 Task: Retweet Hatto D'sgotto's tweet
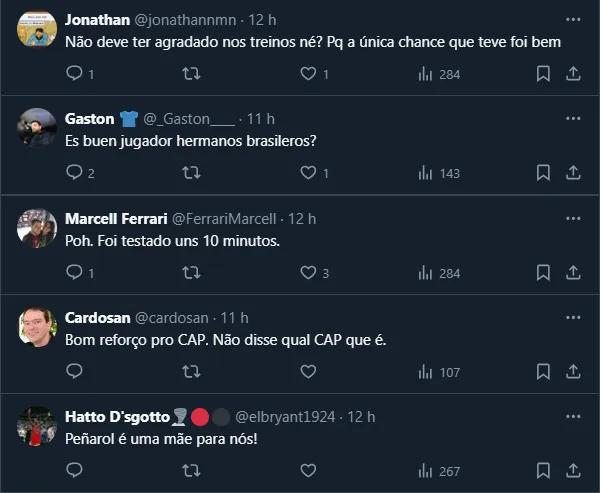click(190, 471)
